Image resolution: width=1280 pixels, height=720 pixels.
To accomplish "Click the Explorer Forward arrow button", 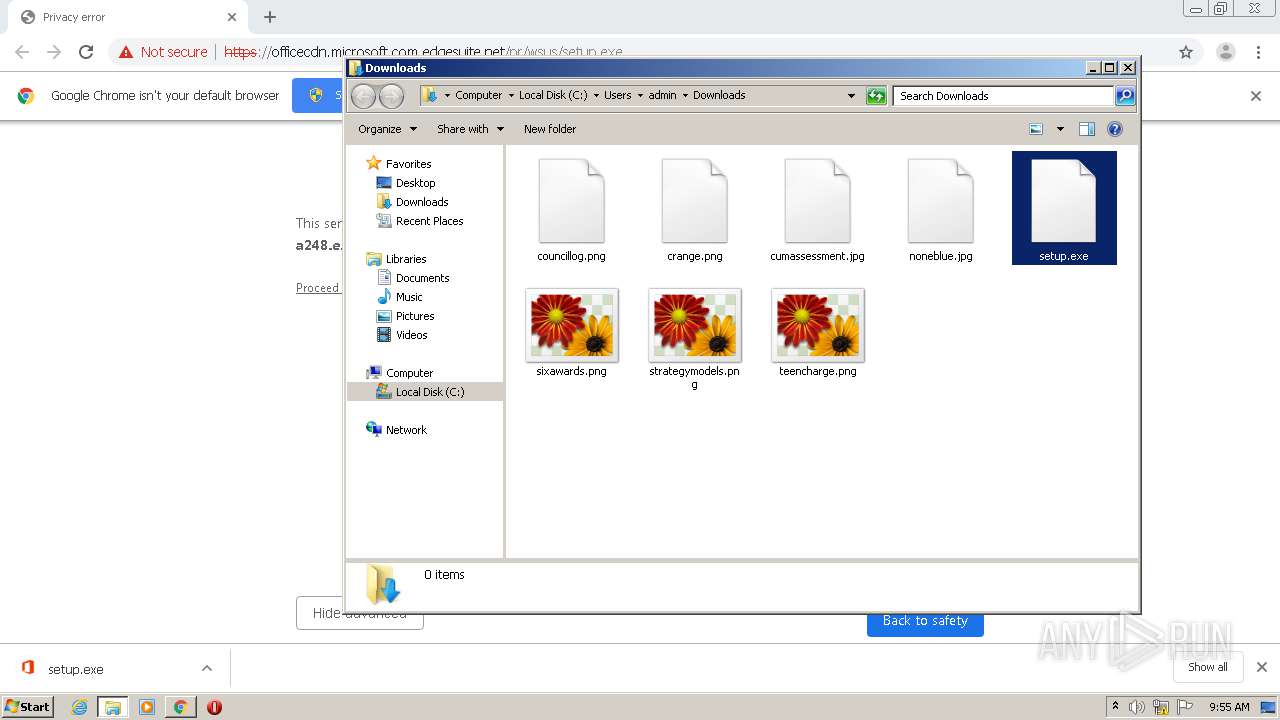I will point(391,96).
